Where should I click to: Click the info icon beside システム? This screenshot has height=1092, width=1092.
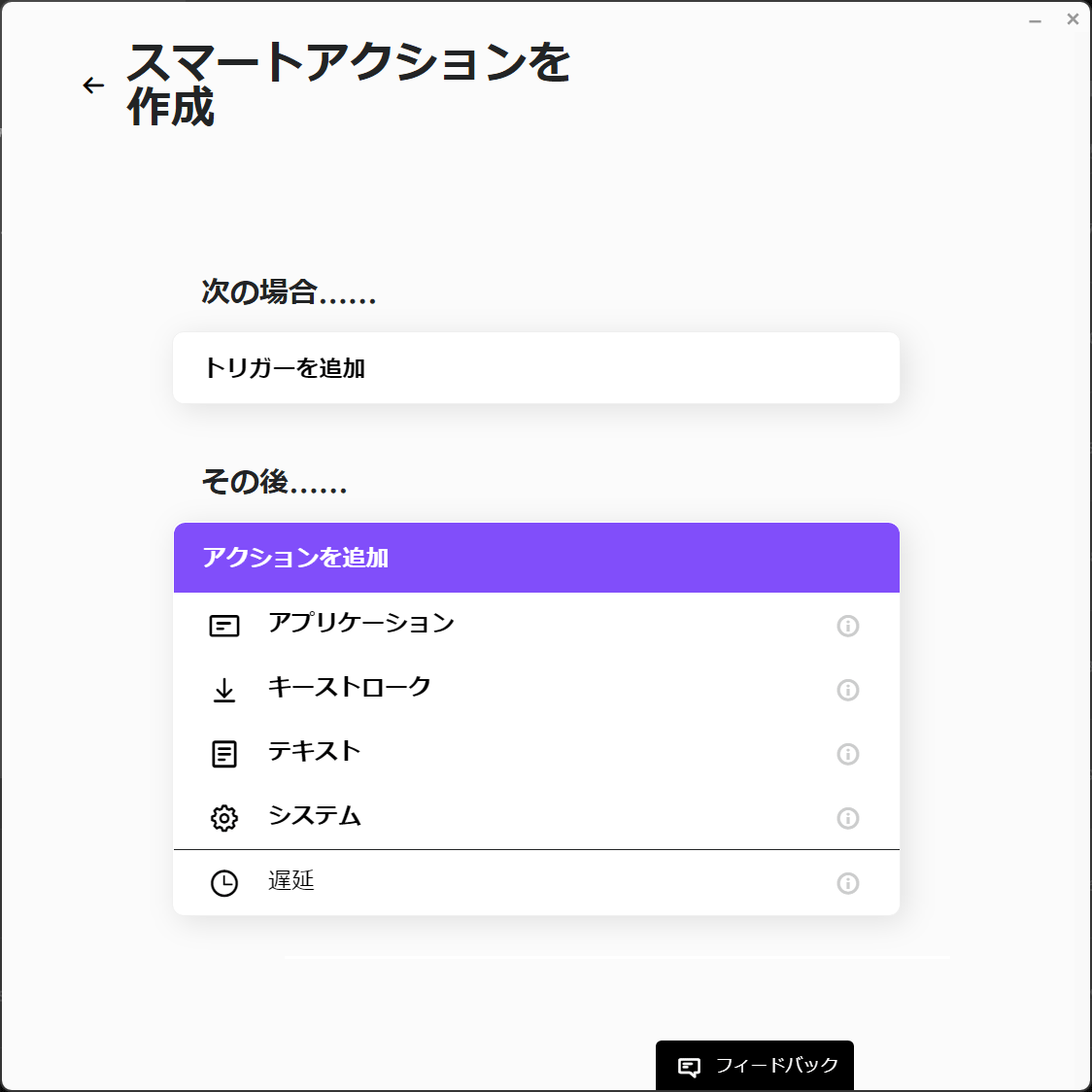pyautogui.click(x=847, y=818)
